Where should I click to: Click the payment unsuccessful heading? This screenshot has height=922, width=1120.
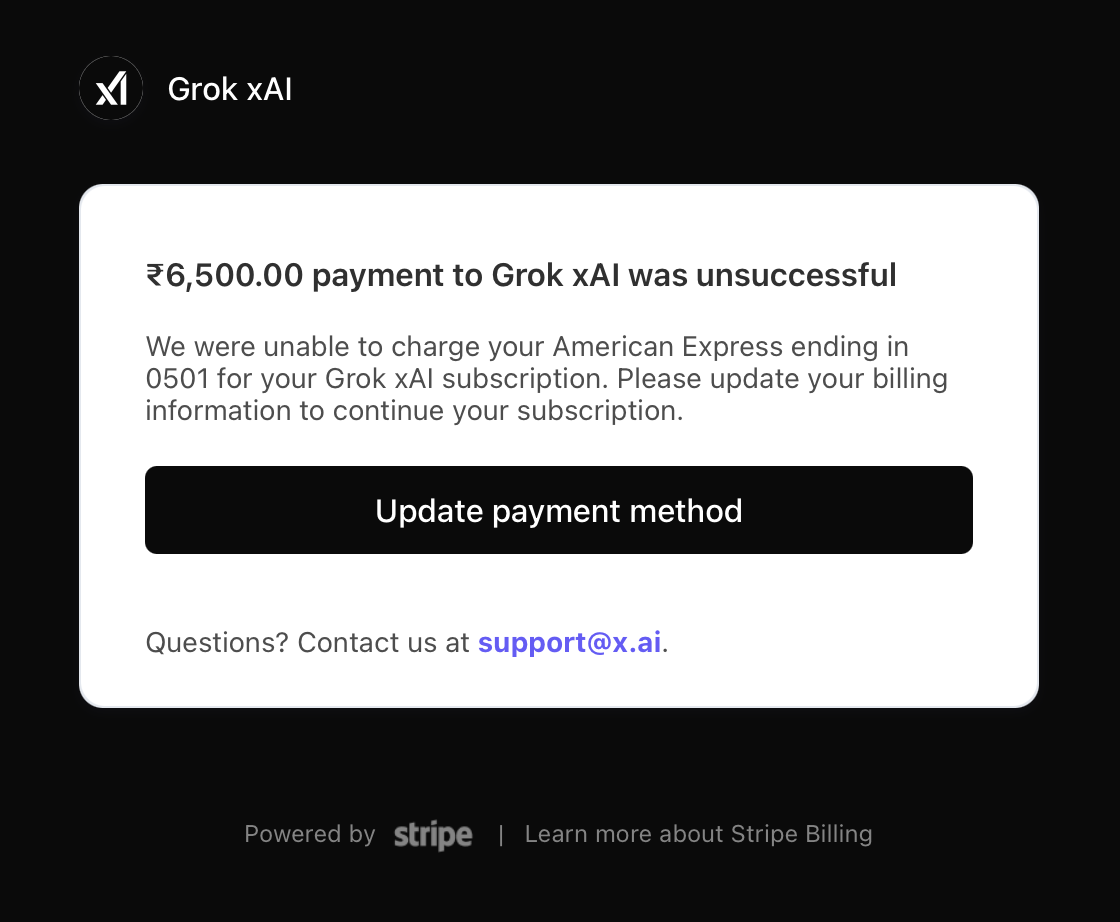pos(521,276)
